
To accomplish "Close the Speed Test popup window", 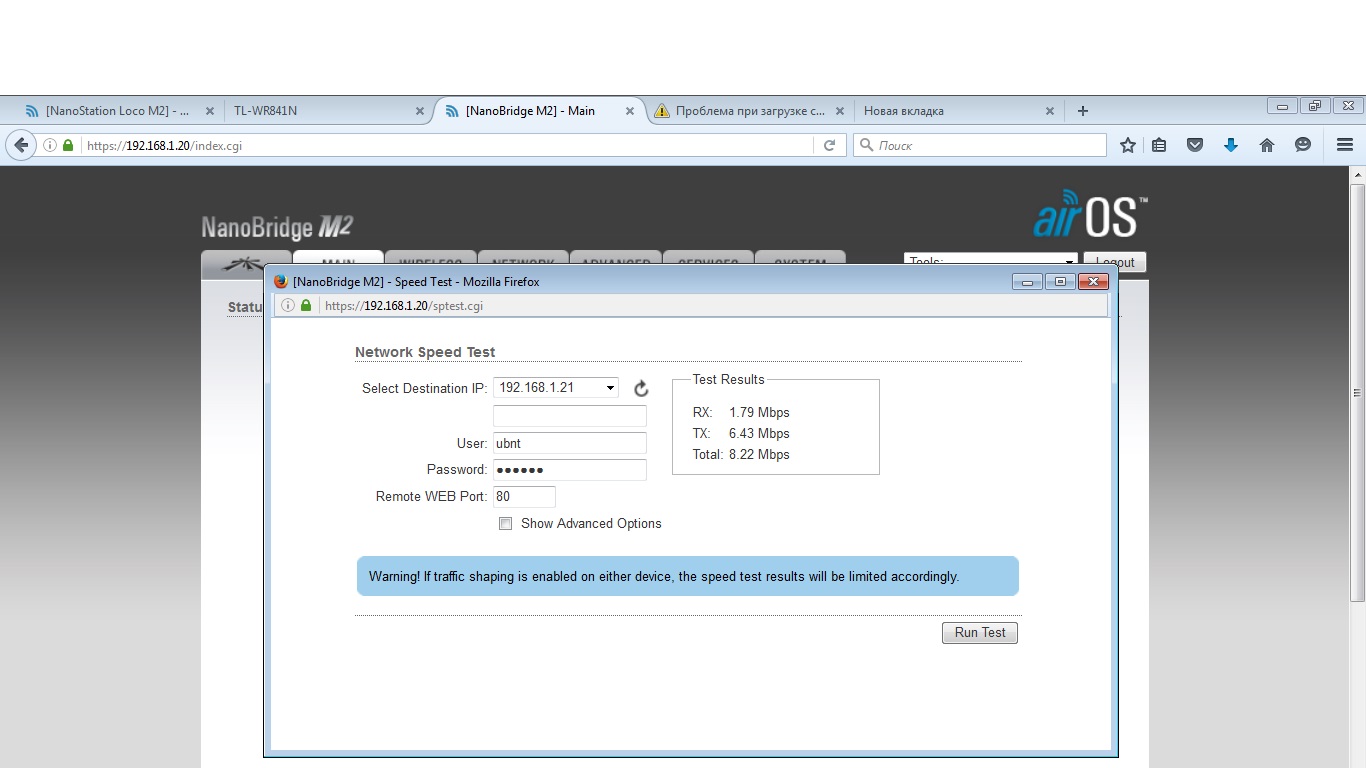I will click(x=1093, y=282).
